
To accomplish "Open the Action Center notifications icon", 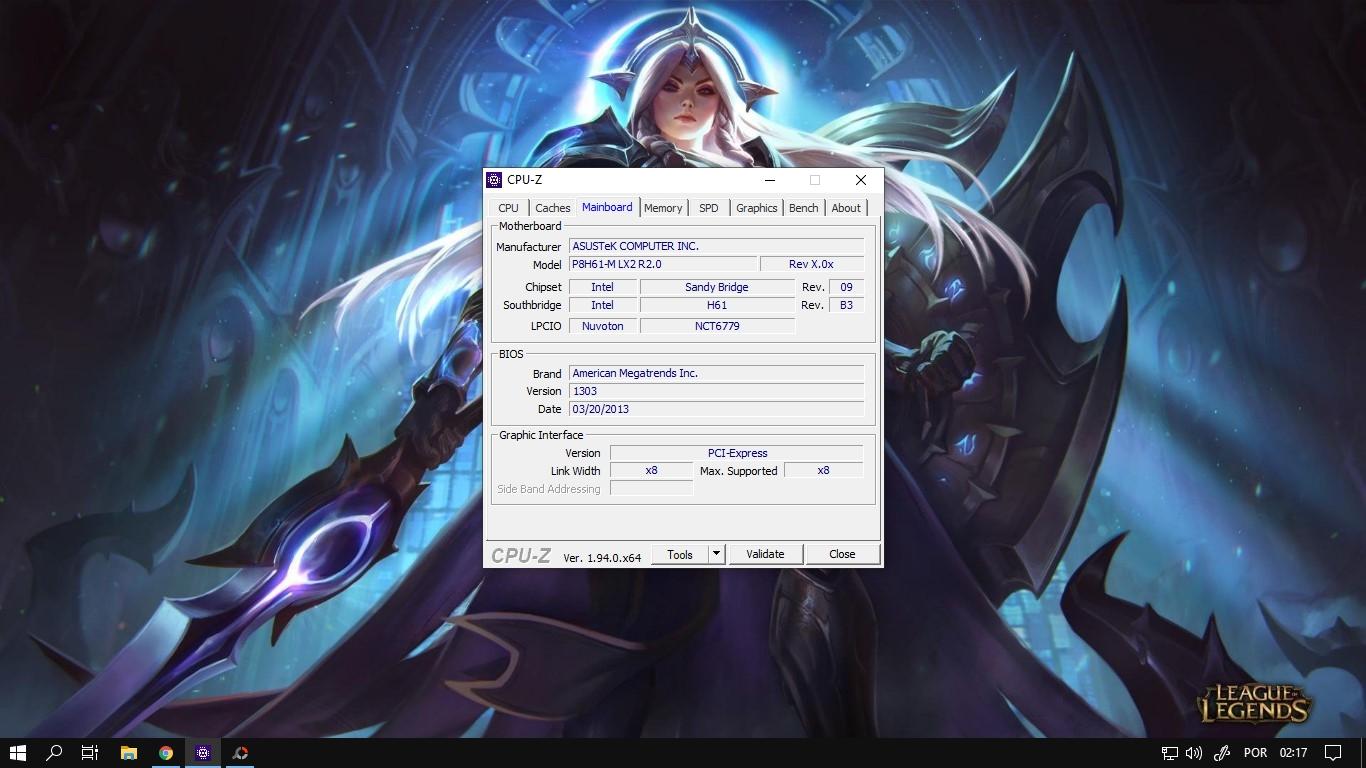I will 1333,753.
